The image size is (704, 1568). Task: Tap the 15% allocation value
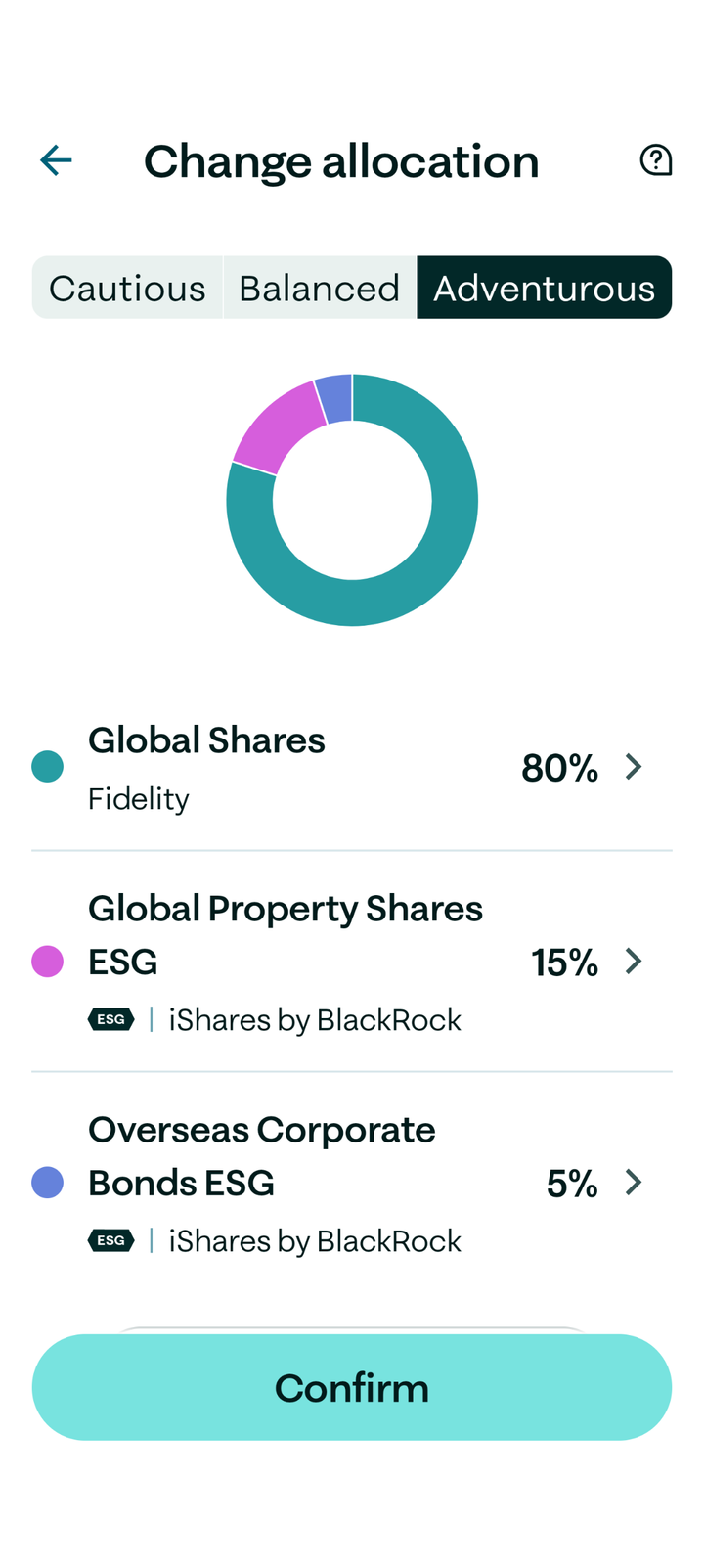564,963
